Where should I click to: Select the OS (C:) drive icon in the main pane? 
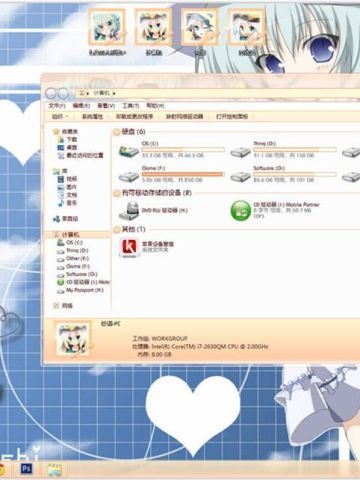point(129,152)
